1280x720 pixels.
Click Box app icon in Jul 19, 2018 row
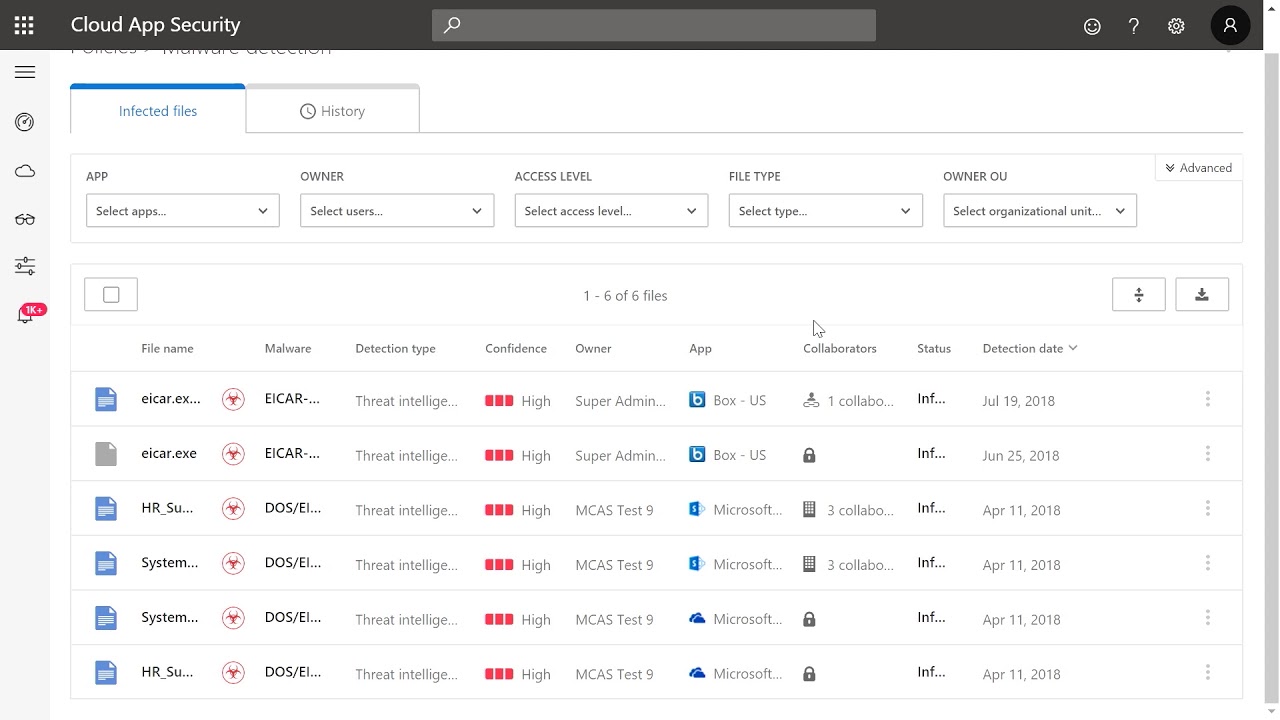point(698,400)
